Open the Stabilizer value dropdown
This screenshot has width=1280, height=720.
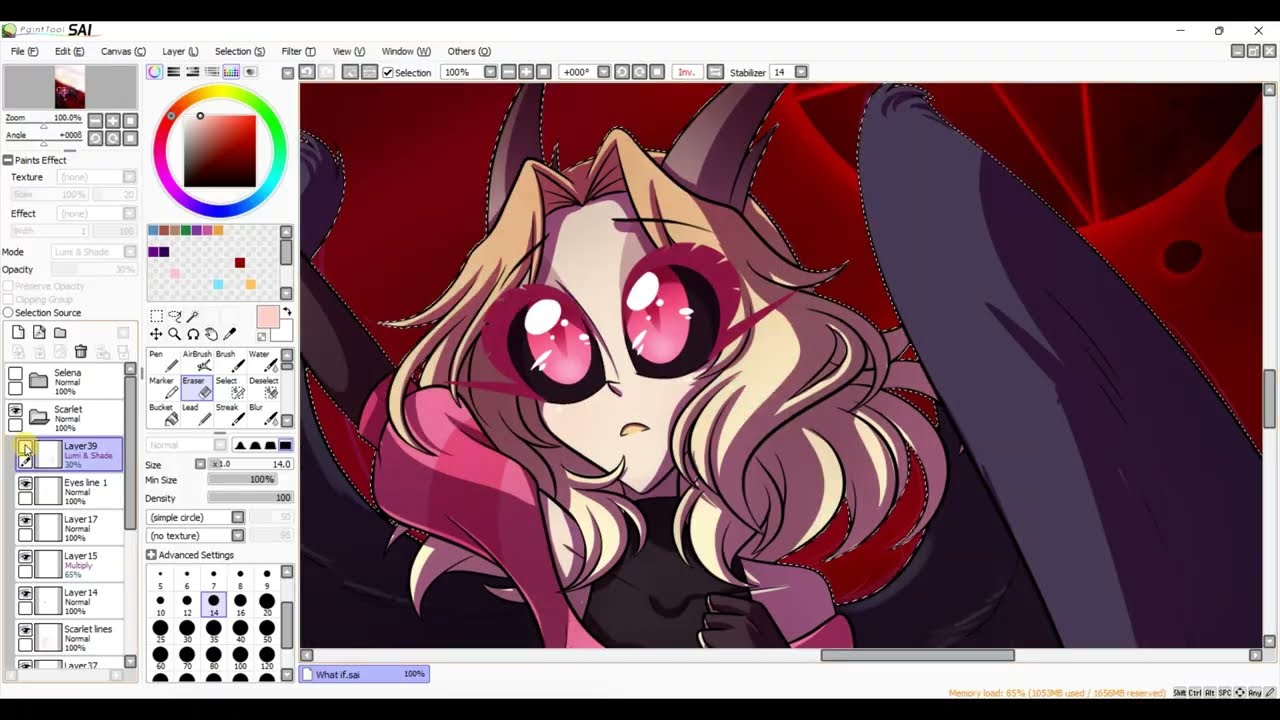[800, 72]
